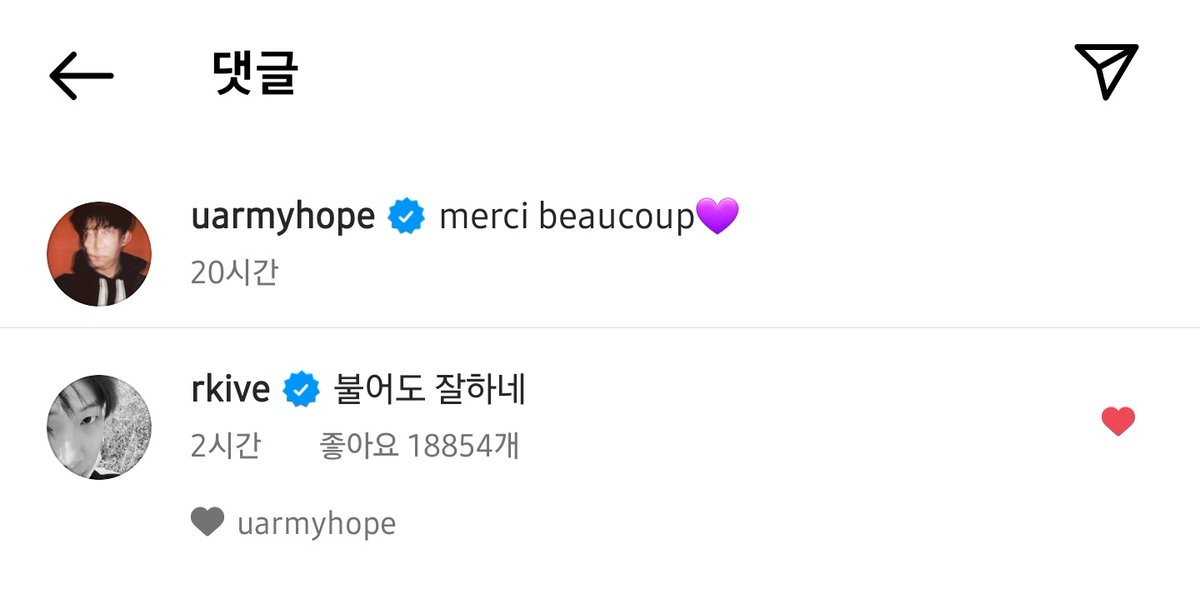Tap the verified badge next to uarmyhope
The width and height of the screenshot is (1200, 594).
[x=407, y=217]
